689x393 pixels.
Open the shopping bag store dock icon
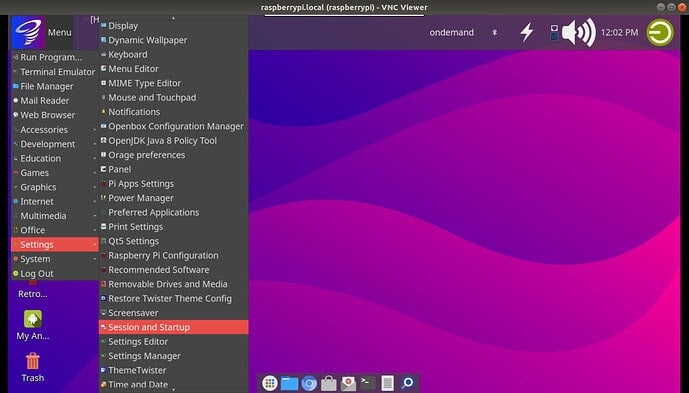(329, 383)
